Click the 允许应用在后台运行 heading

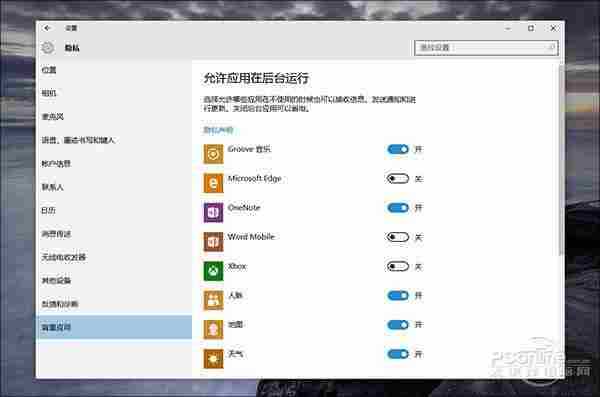256,78
